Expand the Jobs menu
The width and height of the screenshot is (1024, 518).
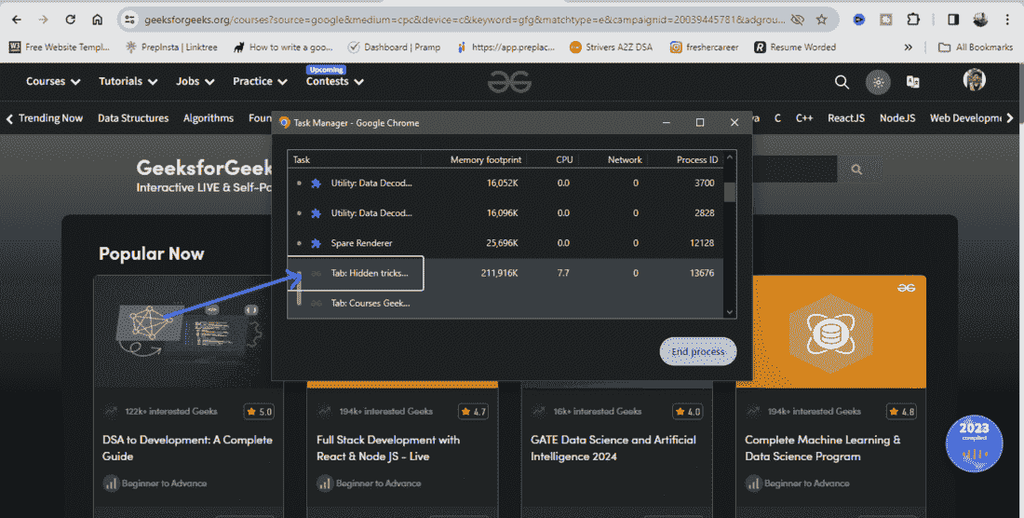click(195, 81)
